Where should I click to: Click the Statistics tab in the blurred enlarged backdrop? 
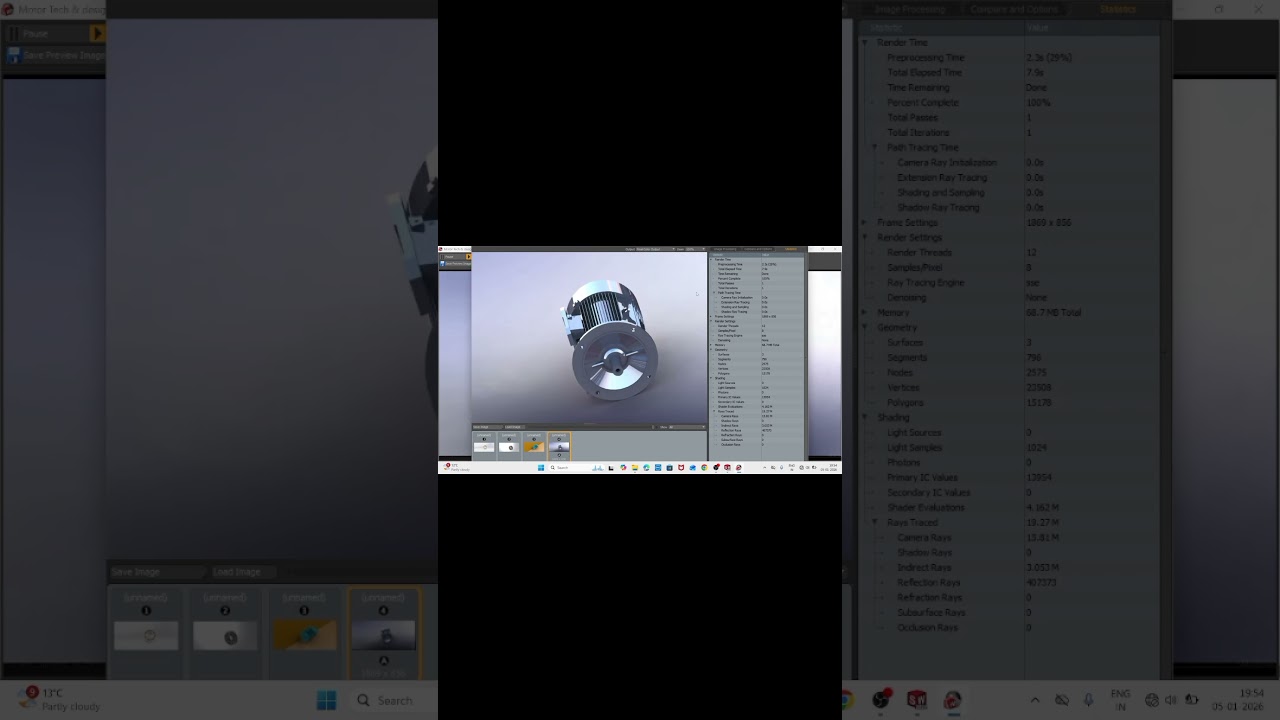point(1117,9)
